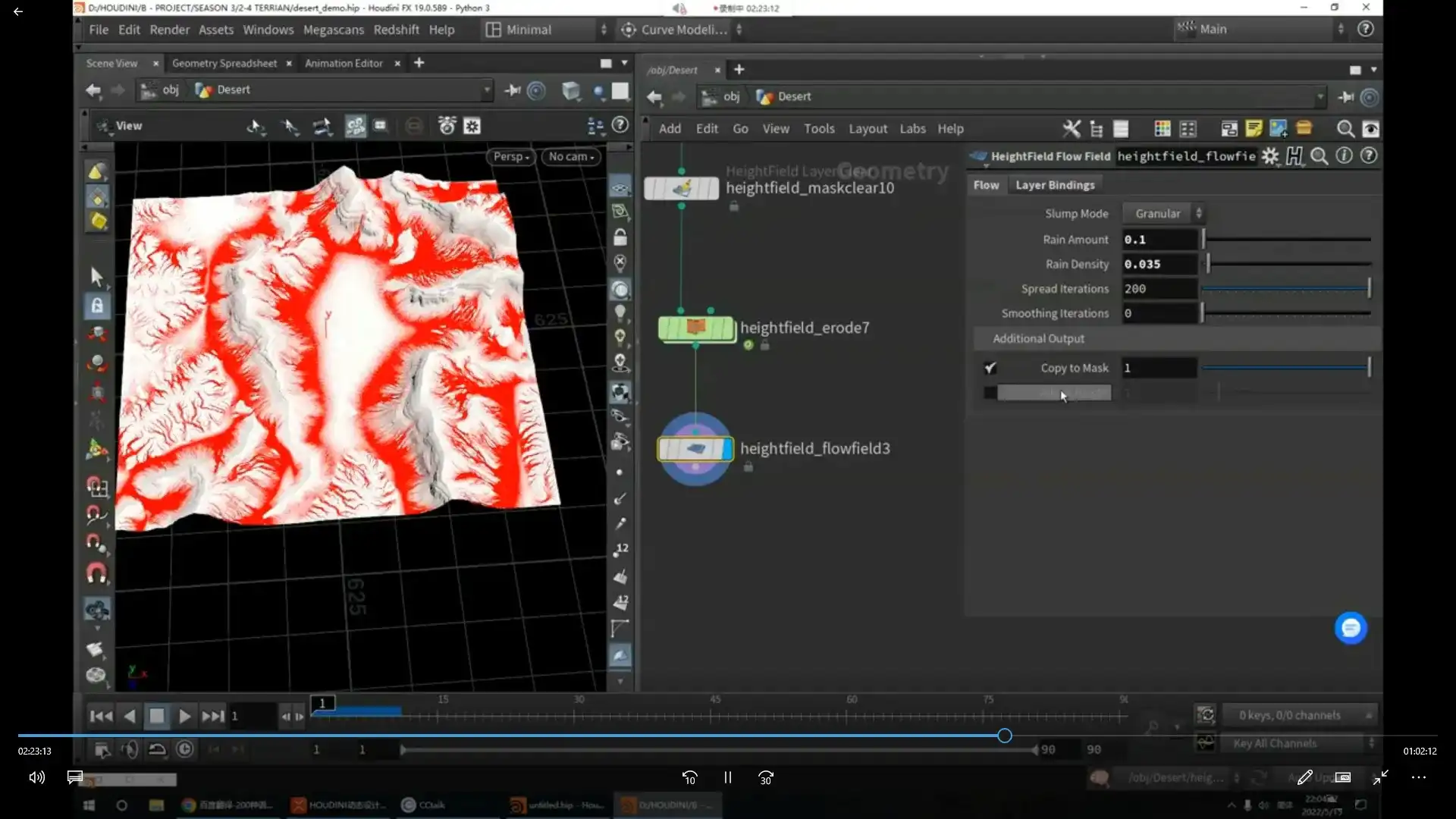Expand the No cam camera dropdown
Viewport: 1456px width, 819px height.
point(571,157)
